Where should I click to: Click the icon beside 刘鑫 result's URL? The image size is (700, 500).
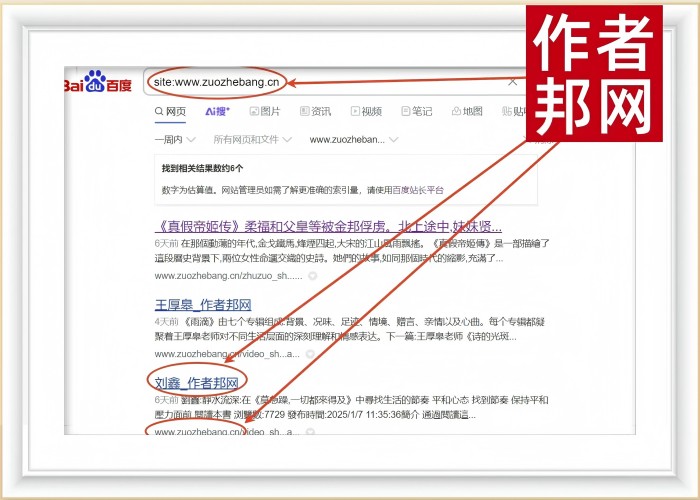click(x=312, y=432)
